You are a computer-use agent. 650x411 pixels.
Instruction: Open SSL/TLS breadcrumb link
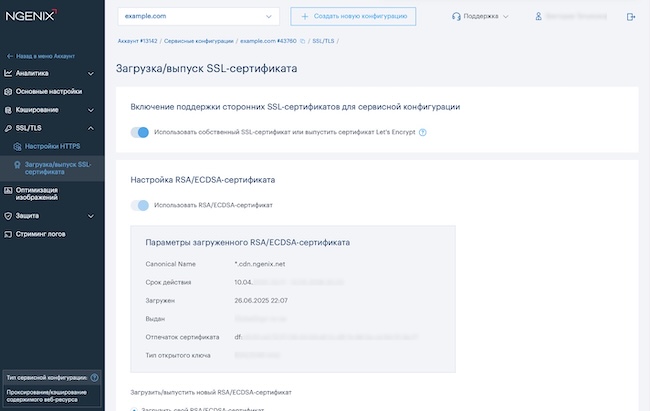coord(323,41)
